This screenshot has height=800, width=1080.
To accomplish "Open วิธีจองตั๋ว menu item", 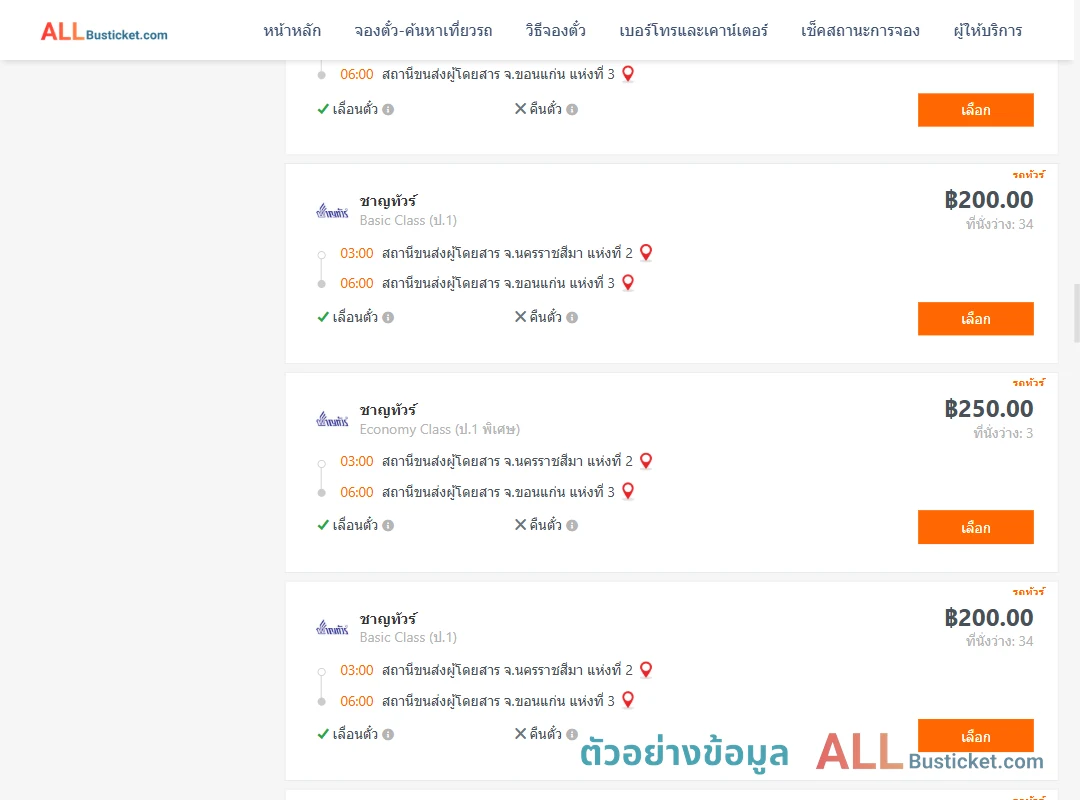I will coord(555,31).
